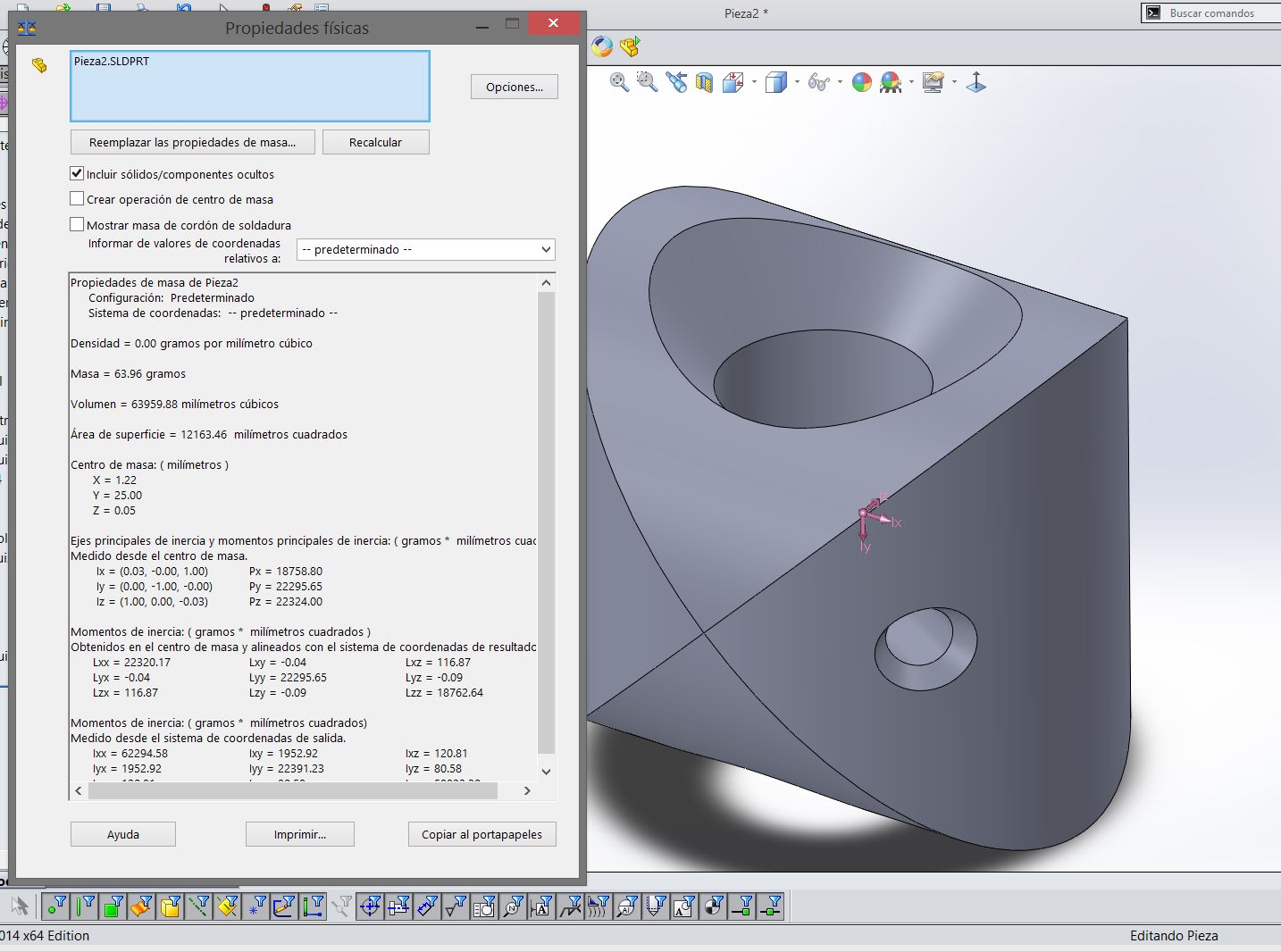Click the Opciones... button

515,87
